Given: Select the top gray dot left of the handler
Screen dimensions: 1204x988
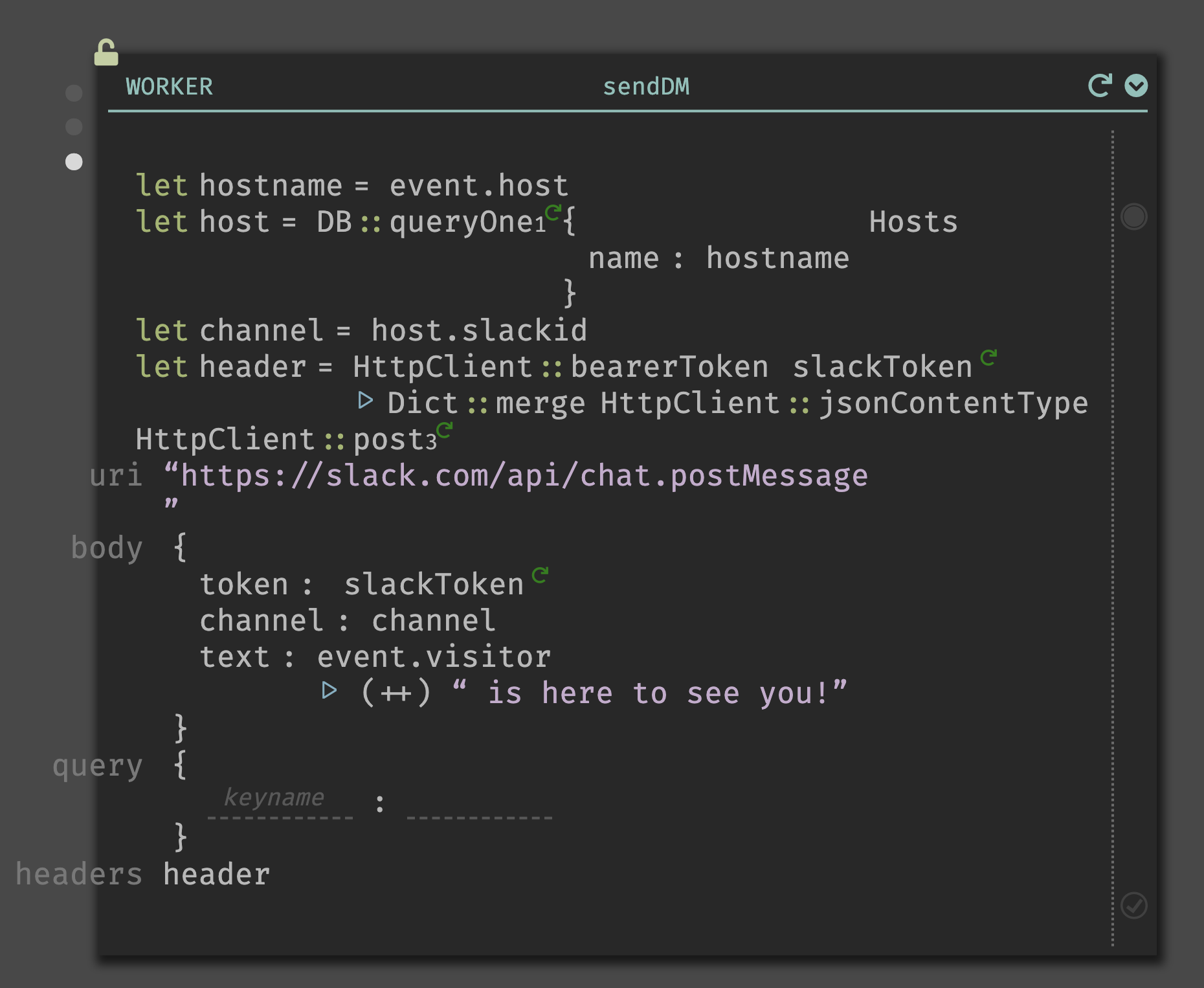Looking at the screenshot, I should pyautogui.click(x=74, y=93).
